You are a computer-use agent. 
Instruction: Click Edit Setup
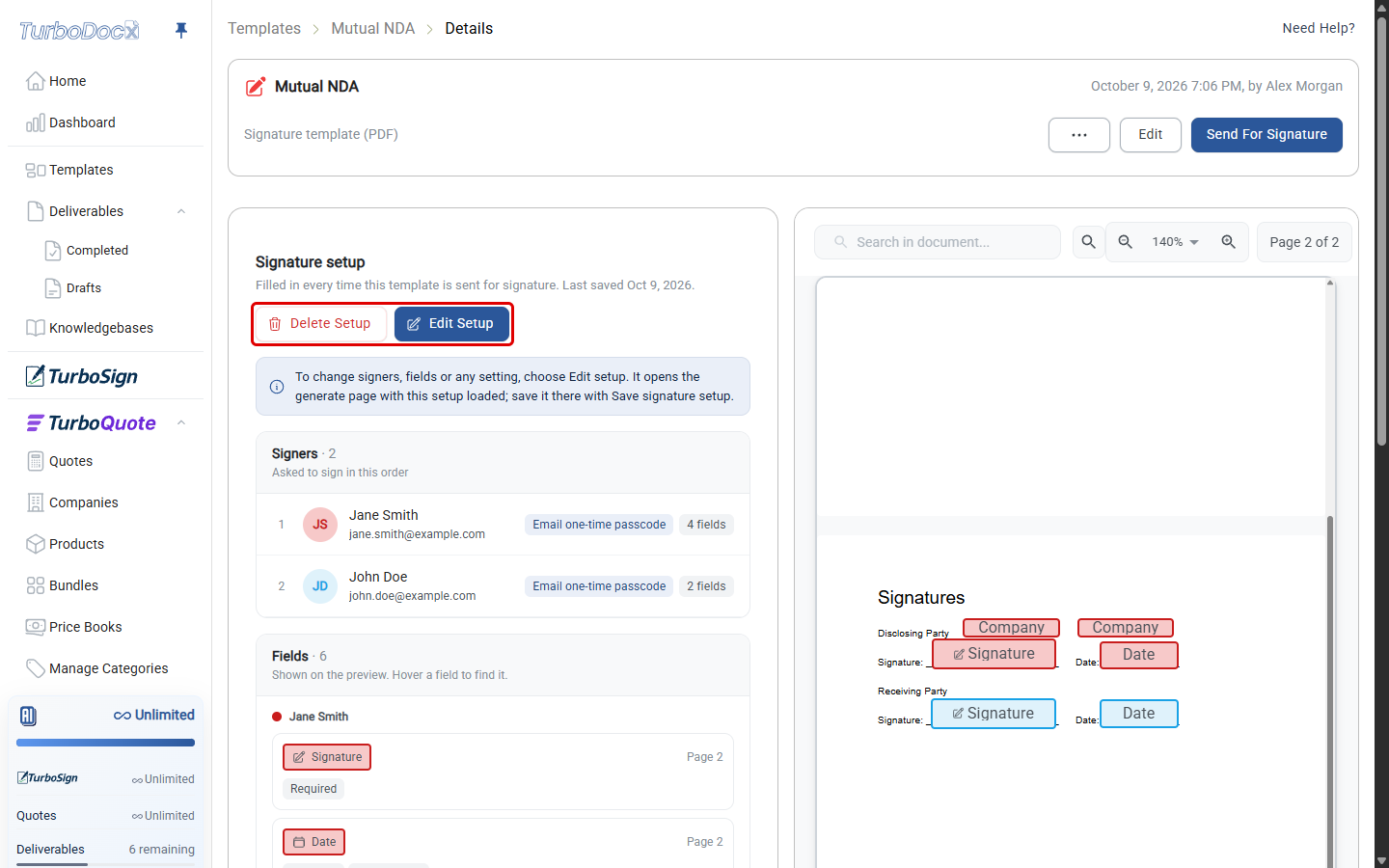click(x=451, y=324)
